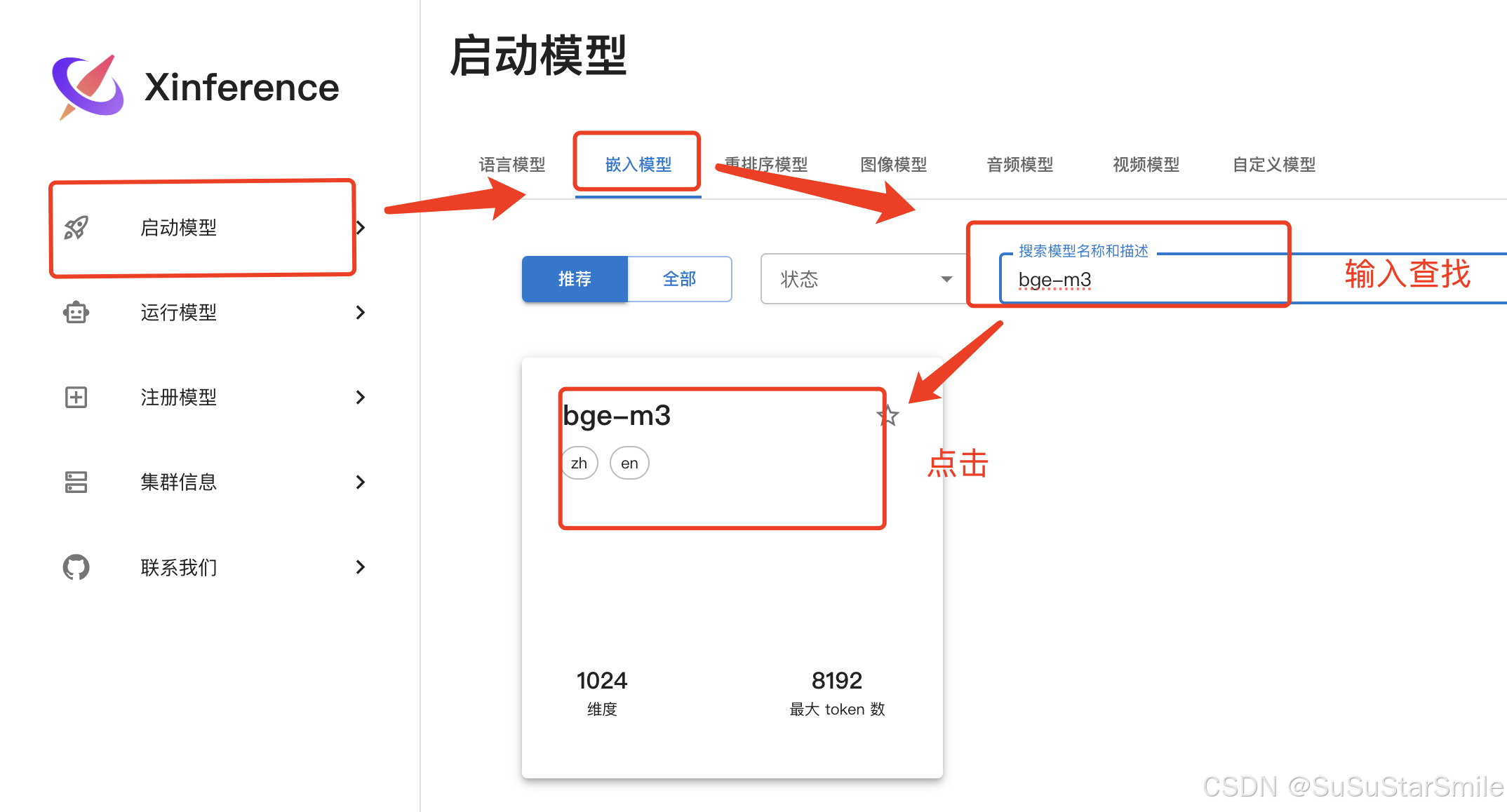This screenshot has width=1507, height=812.
Task: Click the server icon for 集群信息
Action: coord(76,482)
